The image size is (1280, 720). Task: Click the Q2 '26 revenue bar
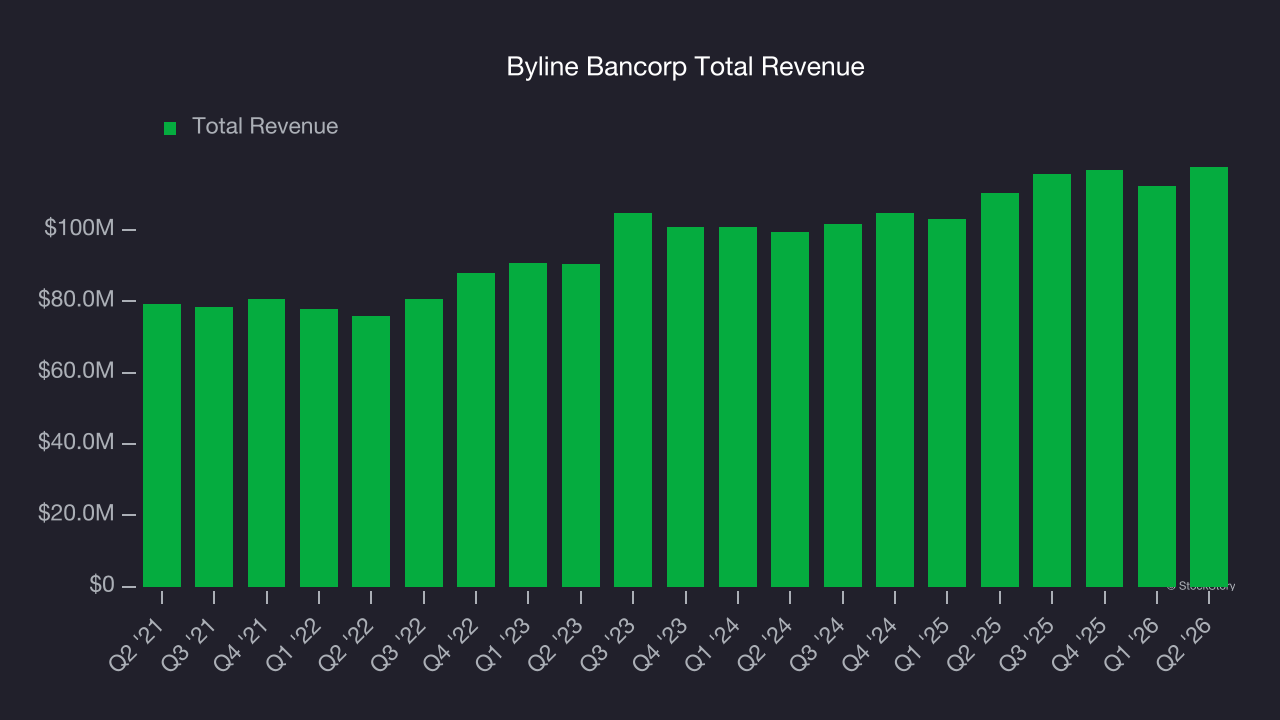pyautogui.click(x=1209, y=376)
